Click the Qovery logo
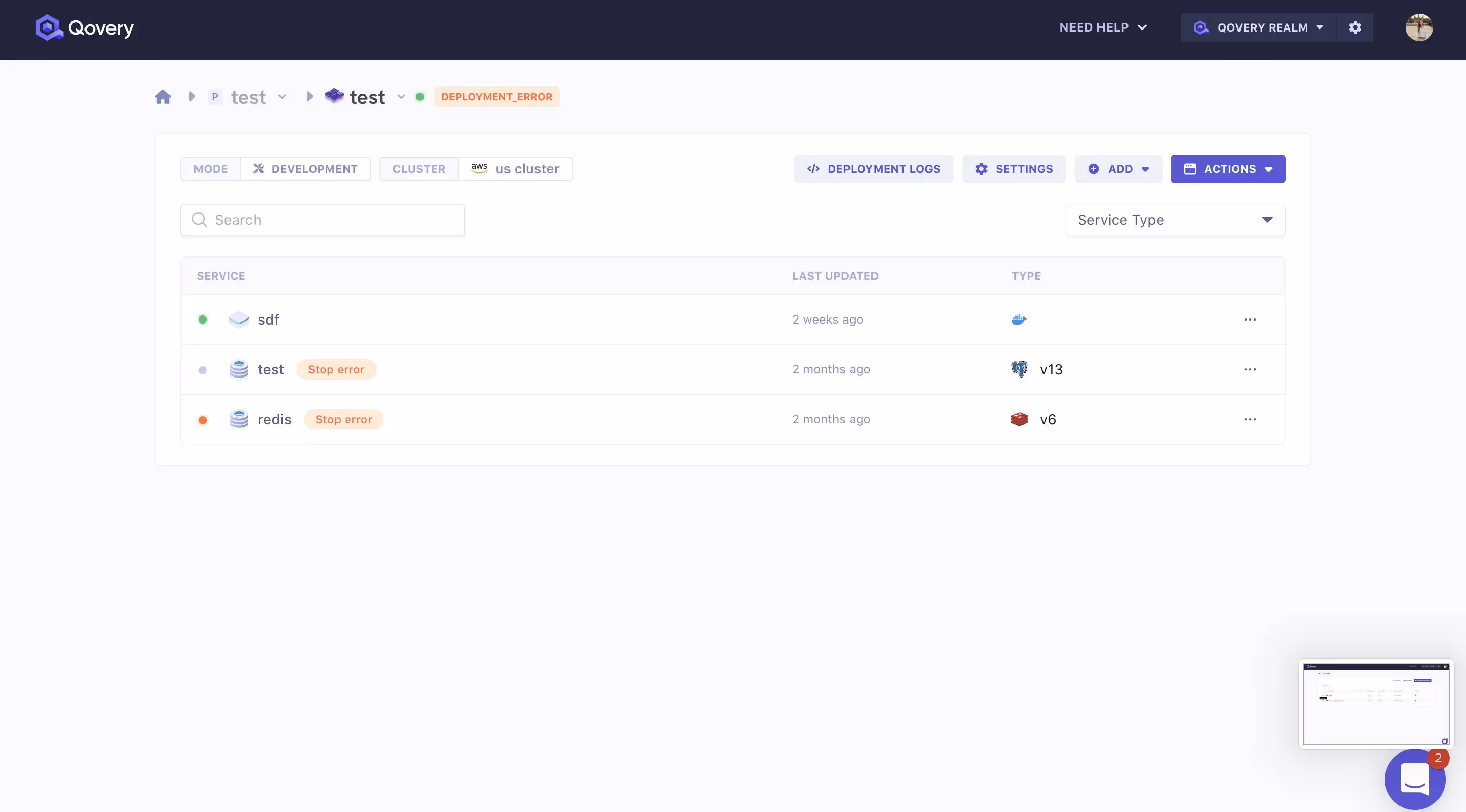 84,27
